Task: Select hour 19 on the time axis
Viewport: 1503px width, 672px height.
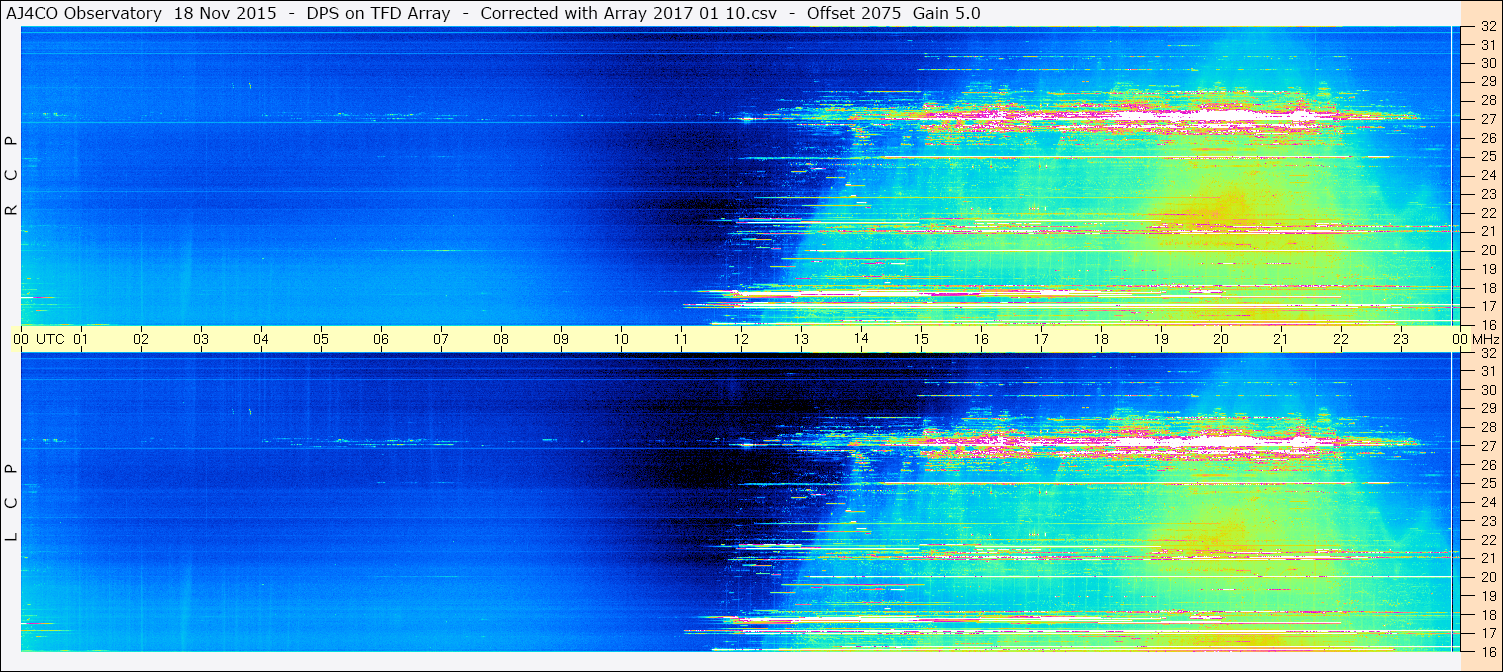Action: 1161,339
